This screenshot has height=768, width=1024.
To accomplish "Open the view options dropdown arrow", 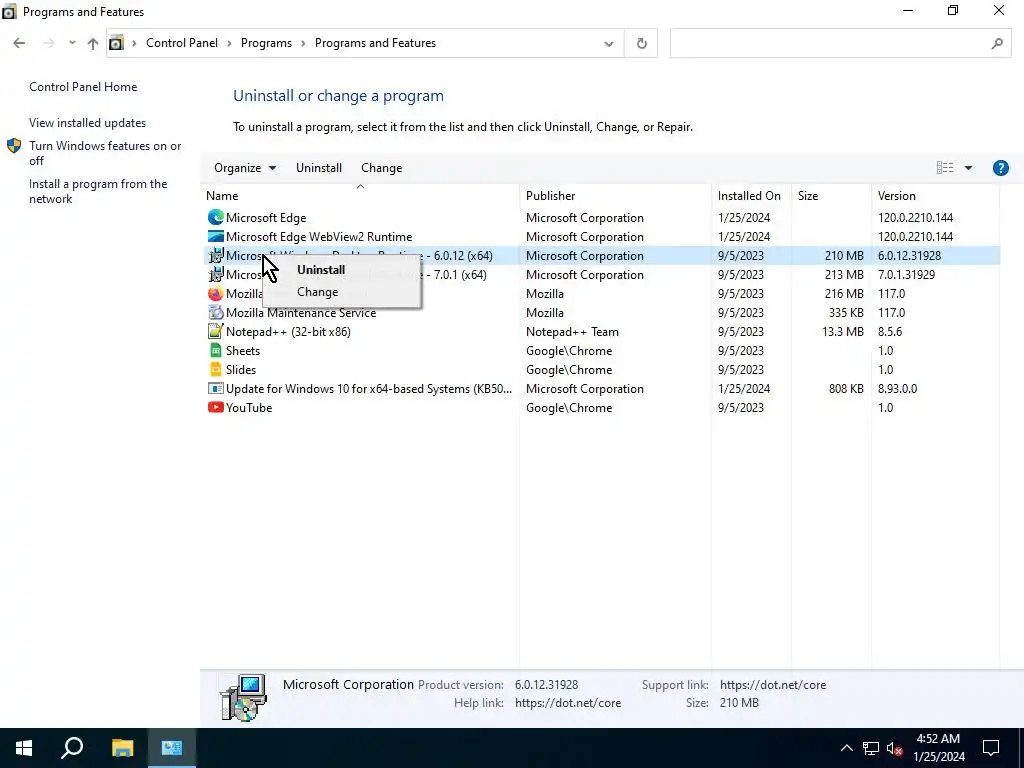I will 968,168.
